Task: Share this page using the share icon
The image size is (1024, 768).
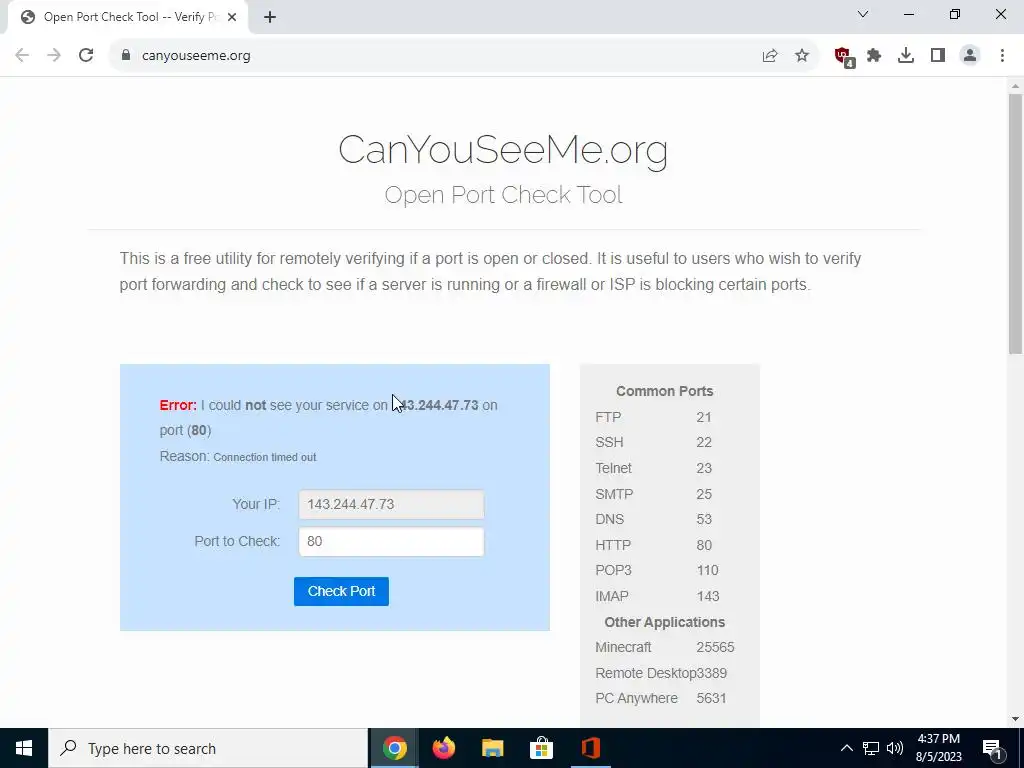Action: 770,56
